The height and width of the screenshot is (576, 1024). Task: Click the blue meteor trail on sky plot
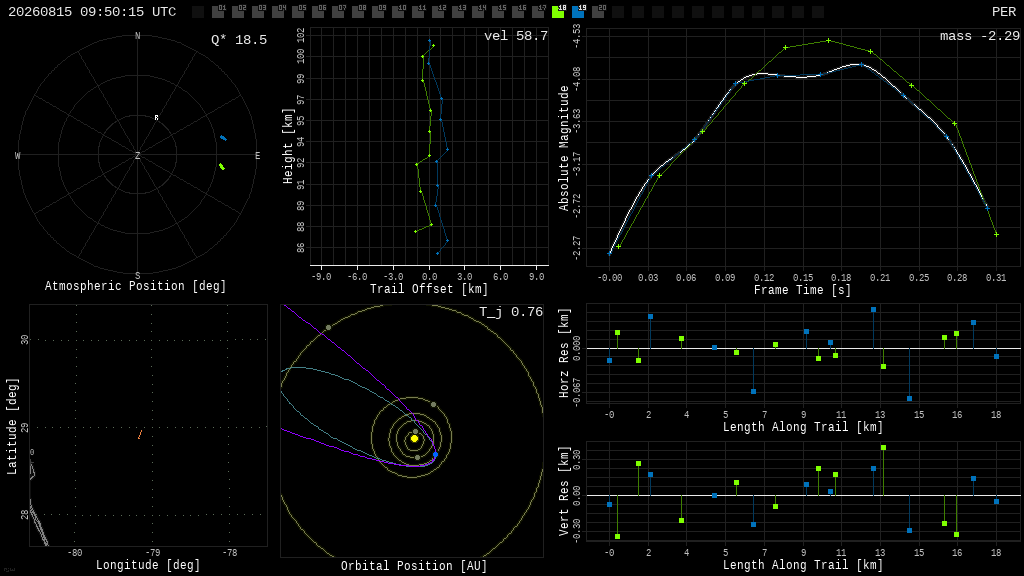click(223, 138)
